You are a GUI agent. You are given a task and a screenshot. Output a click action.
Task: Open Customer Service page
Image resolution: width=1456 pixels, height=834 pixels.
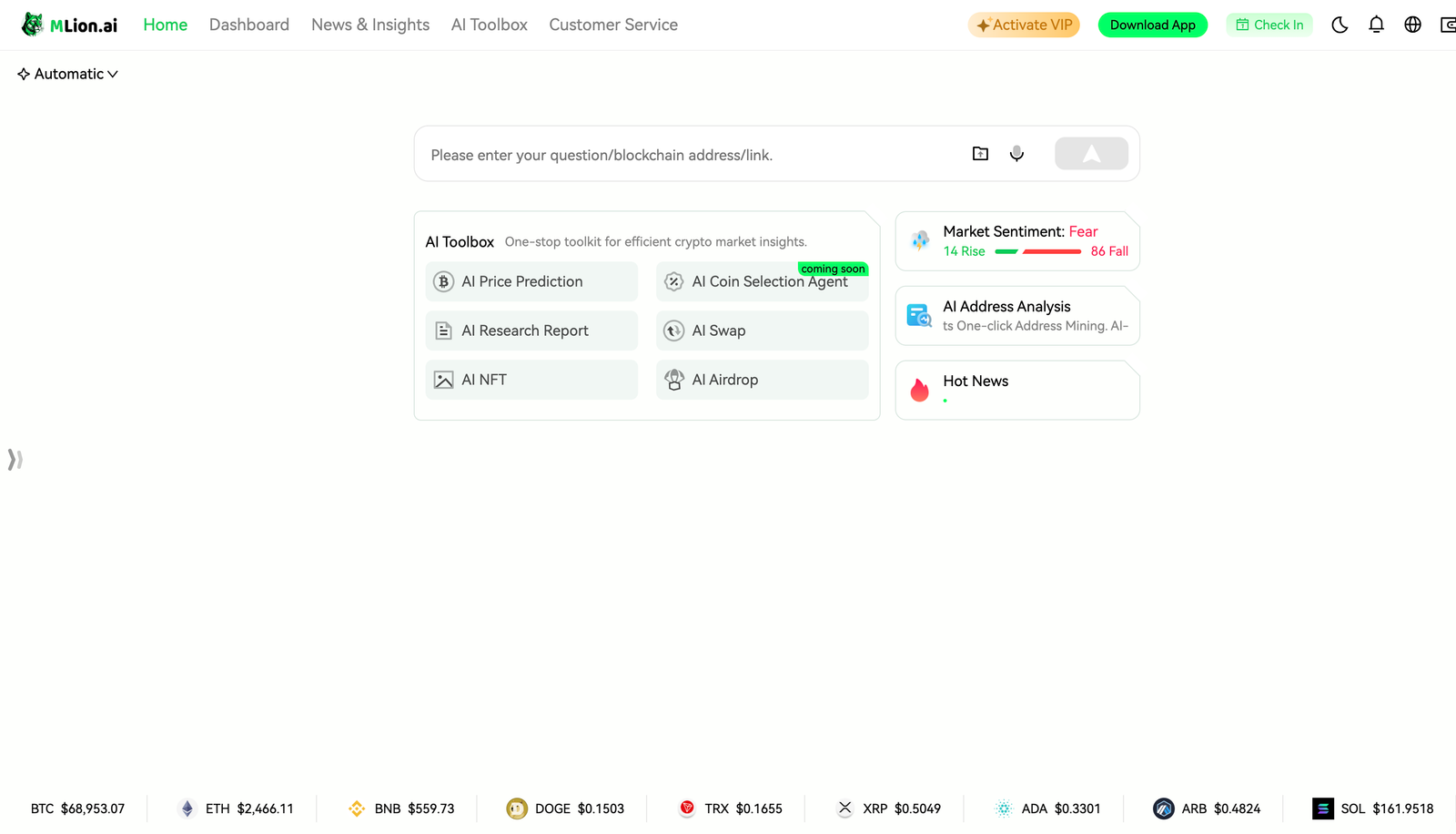pos(613,25)
